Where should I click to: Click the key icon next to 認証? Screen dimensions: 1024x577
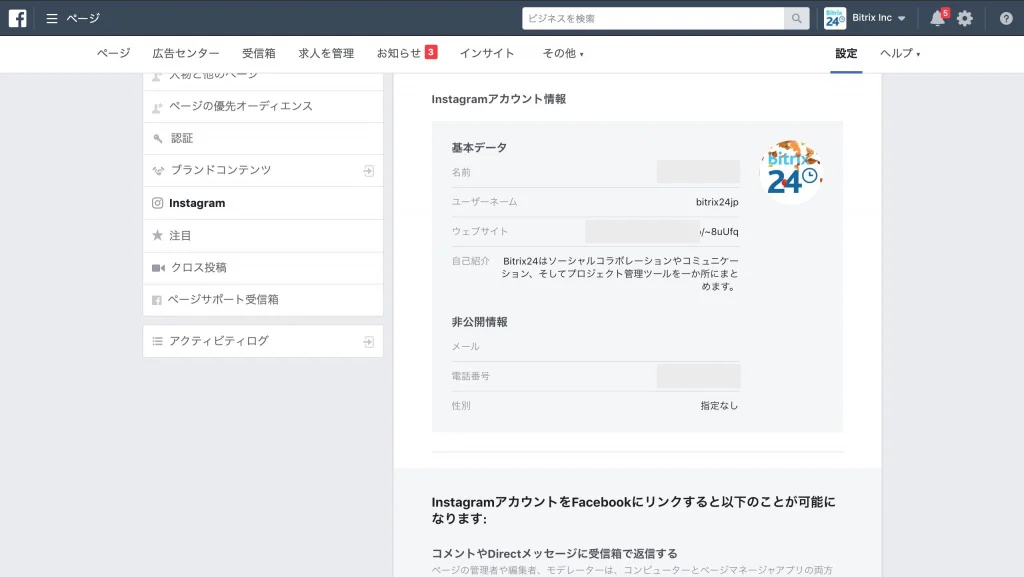[x=158, y=138]
